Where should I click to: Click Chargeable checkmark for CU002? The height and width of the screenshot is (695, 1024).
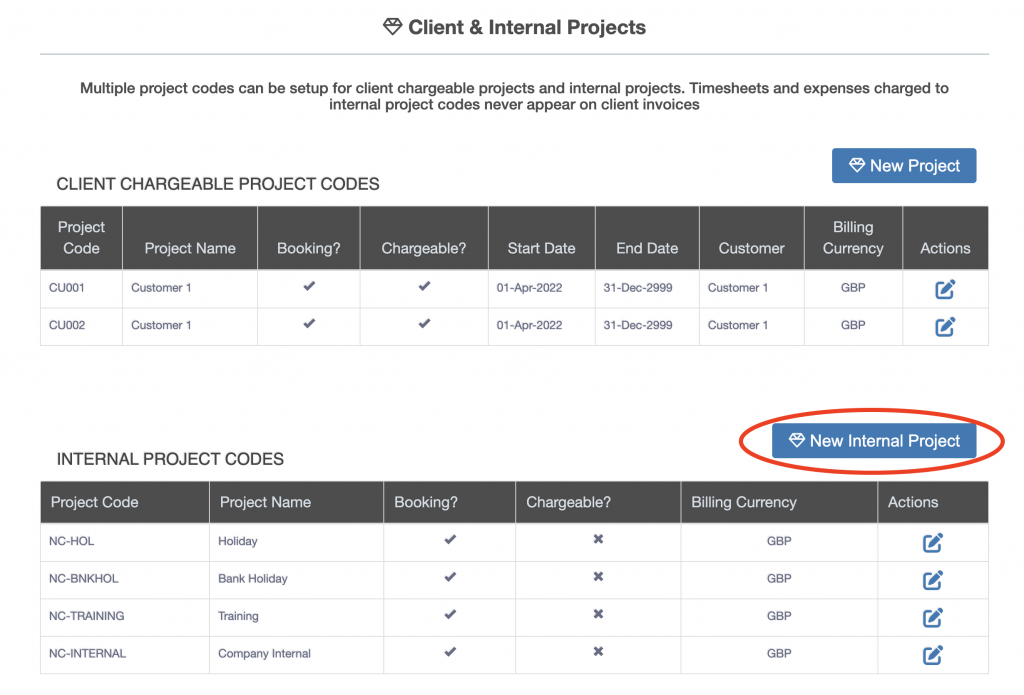coord(424,324)
